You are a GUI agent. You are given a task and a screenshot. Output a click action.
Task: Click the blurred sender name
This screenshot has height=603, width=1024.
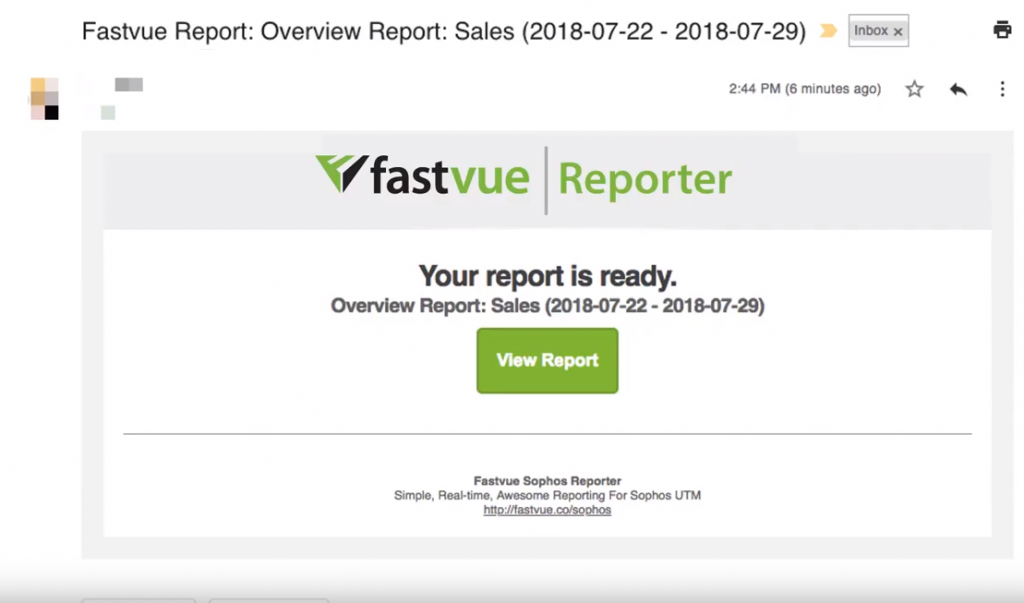pos(128,85)
